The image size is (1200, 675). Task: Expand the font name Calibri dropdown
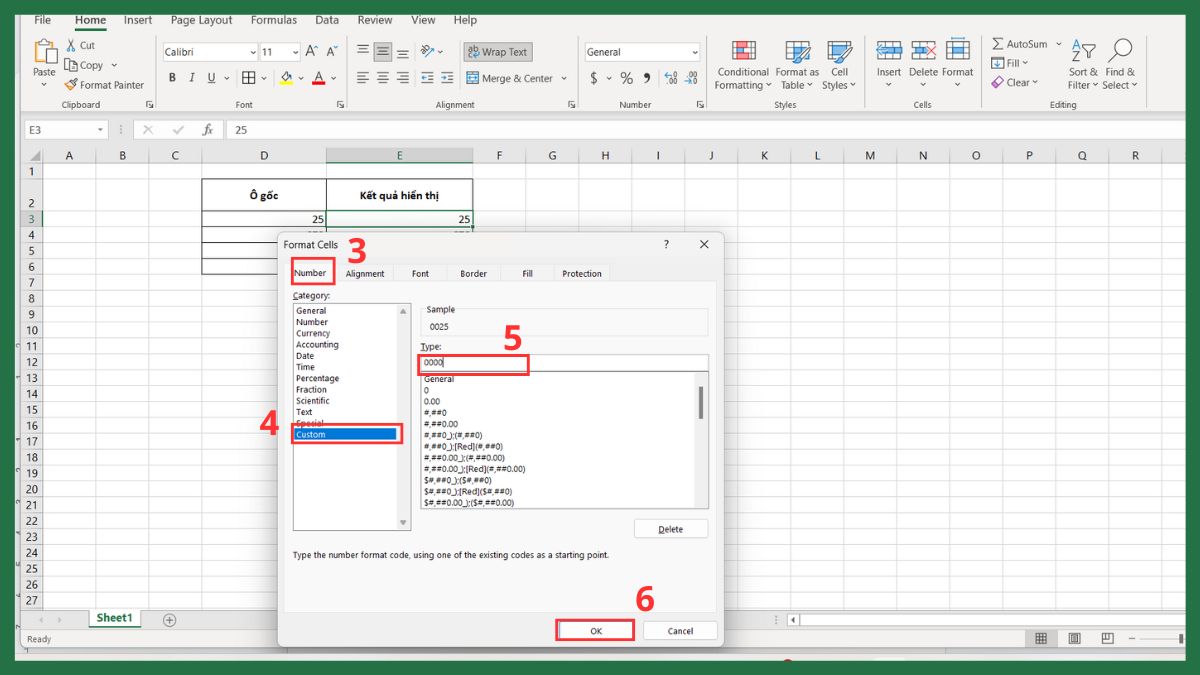251,52
